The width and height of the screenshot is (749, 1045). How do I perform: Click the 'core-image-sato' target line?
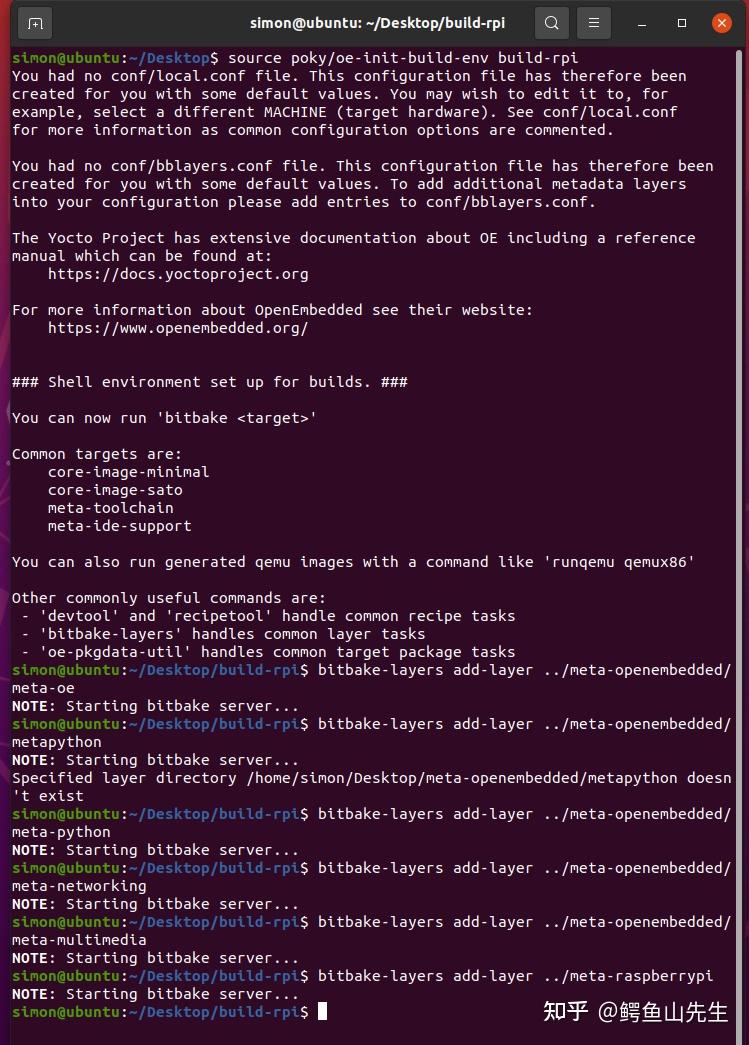click(115, 490)
